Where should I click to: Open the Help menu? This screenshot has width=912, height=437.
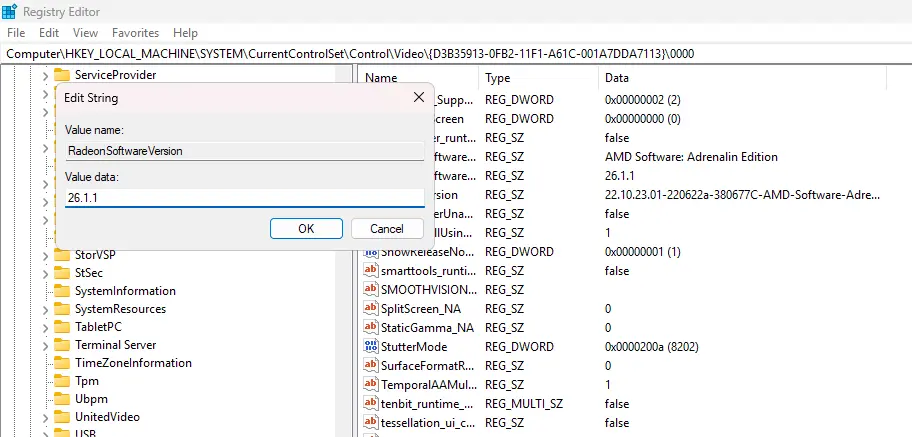(x=186, y=33)
